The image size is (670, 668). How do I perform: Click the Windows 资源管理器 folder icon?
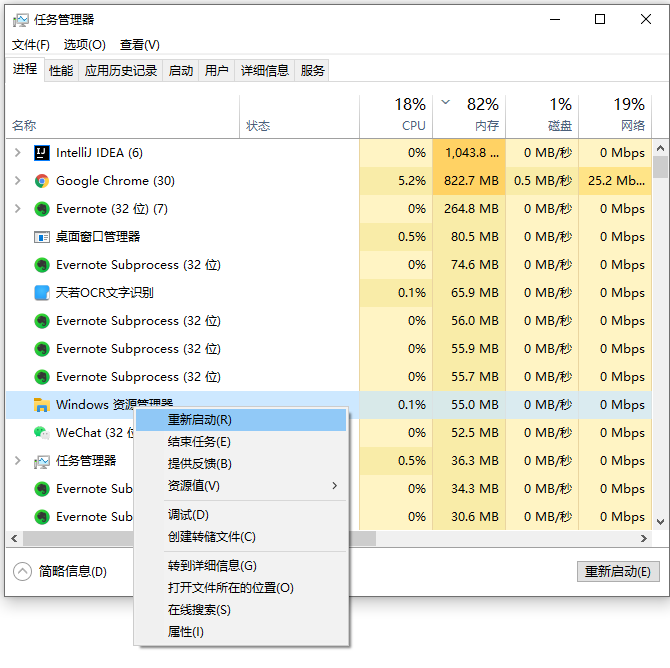click(x=41, y=405)
